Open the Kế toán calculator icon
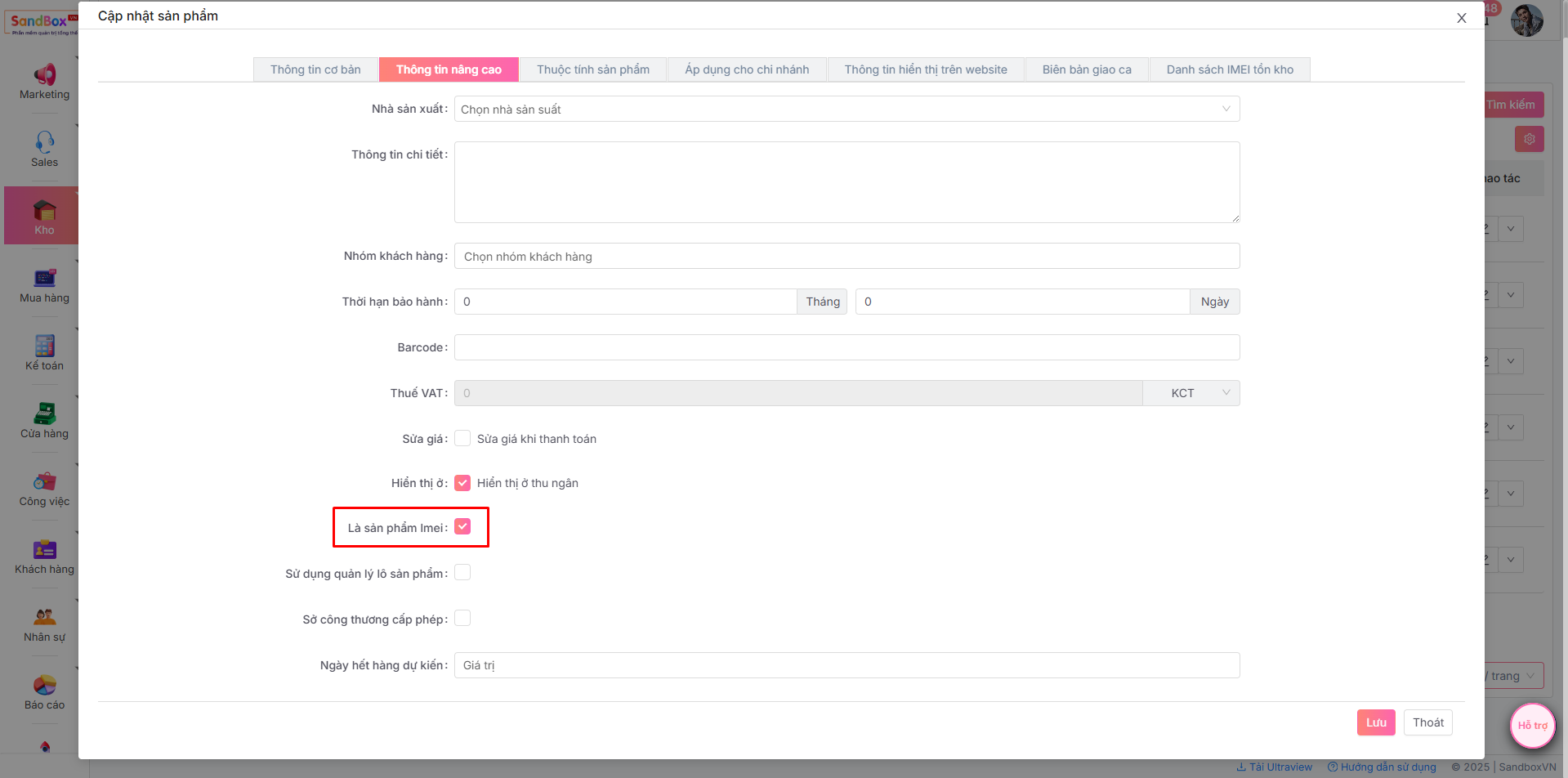This screenshot has width=1568, height=778. (45, 346)
